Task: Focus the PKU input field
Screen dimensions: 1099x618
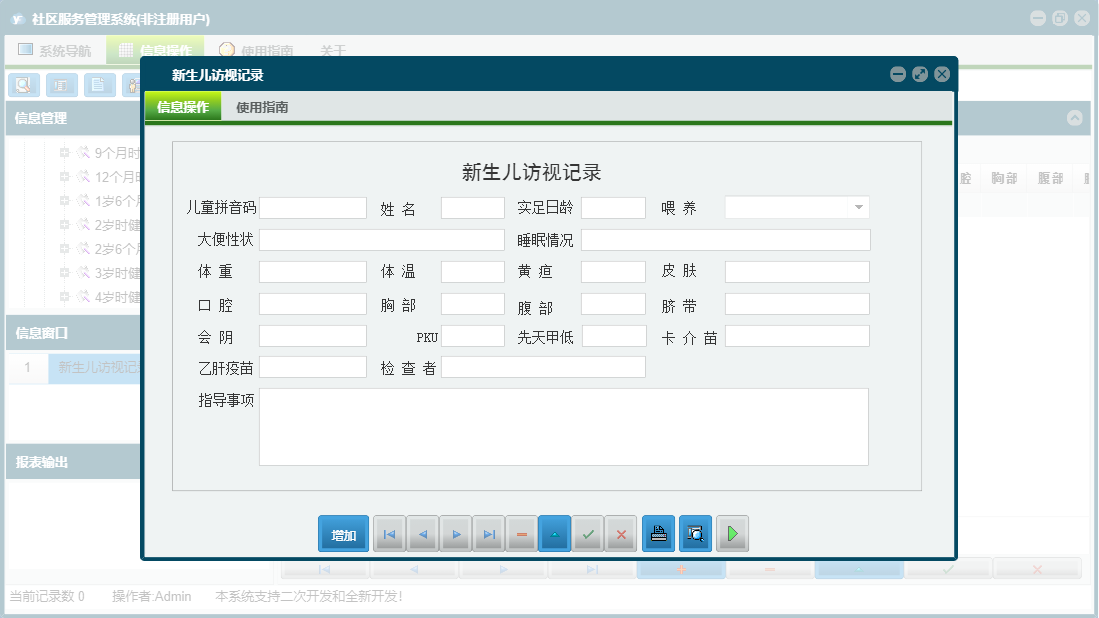Action: pos(472,336)
